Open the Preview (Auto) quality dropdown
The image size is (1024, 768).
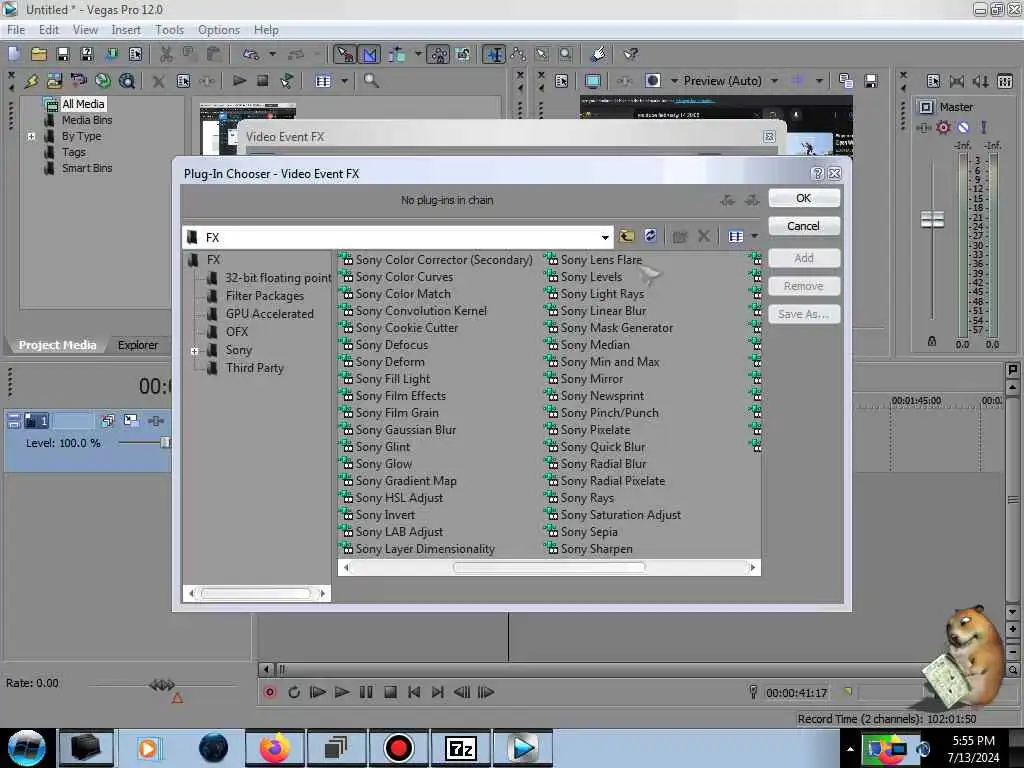point(775,81)
